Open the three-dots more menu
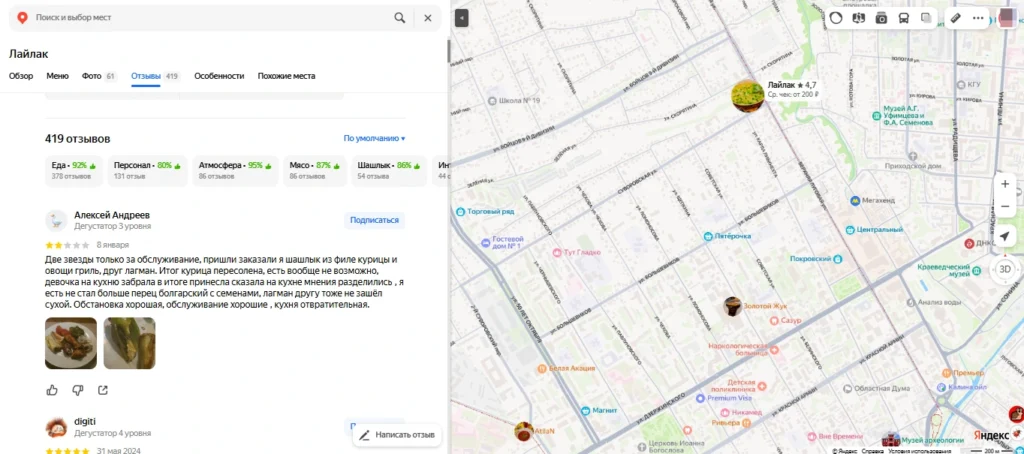Screen dimensions: 1024x454 point(978,18)
